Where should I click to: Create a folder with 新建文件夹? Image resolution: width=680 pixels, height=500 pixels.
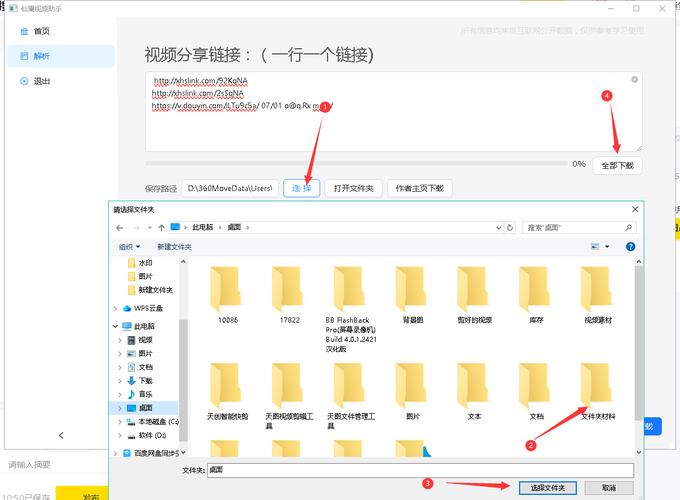pyautogui.click(x=174, y=247)
